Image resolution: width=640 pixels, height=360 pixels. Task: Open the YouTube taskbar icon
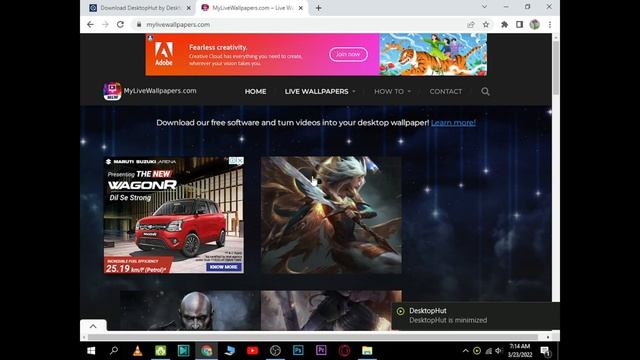(x=252, y=351)
